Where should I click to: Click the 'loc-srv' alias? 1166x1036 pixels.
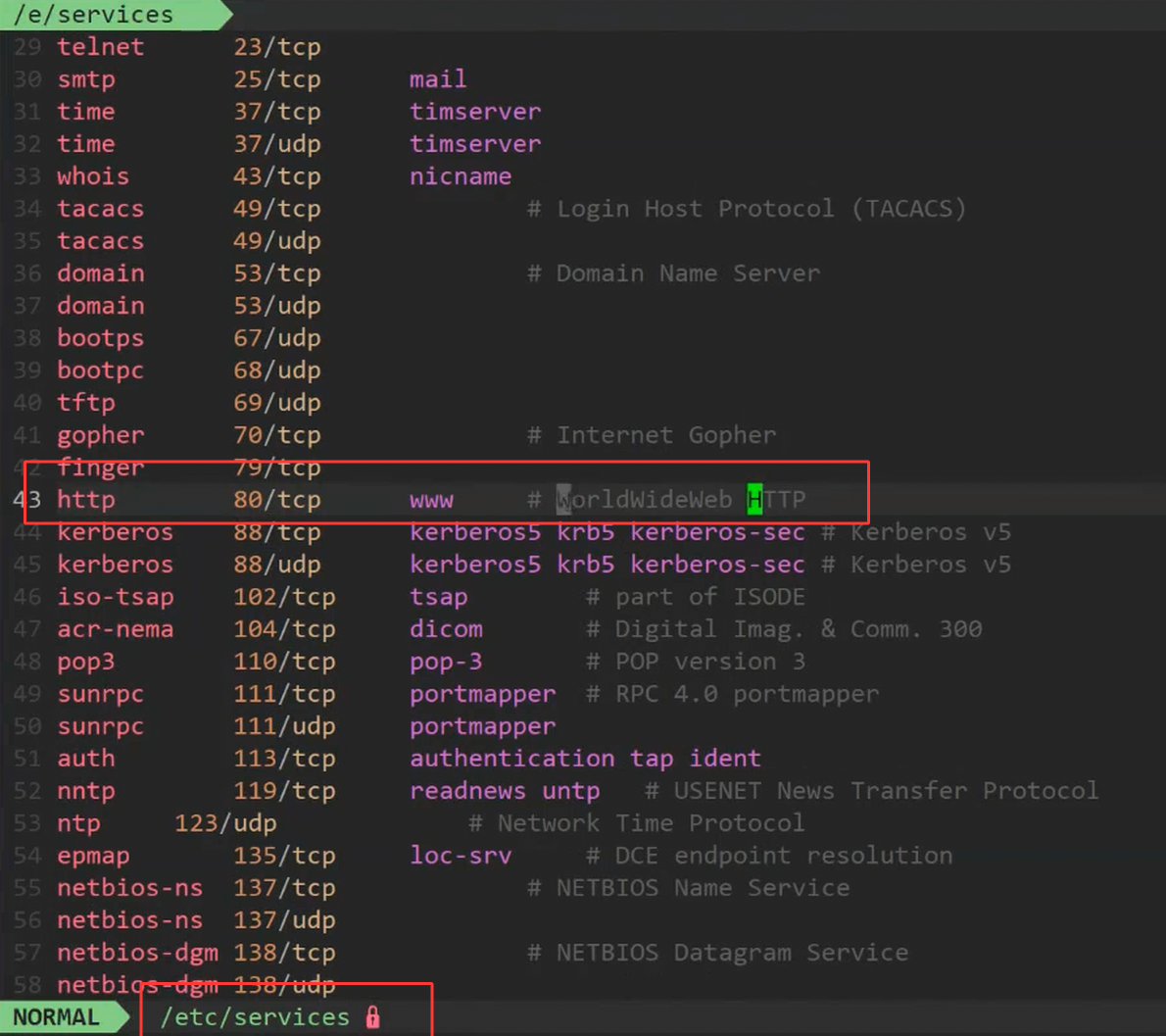click(461, 856)
